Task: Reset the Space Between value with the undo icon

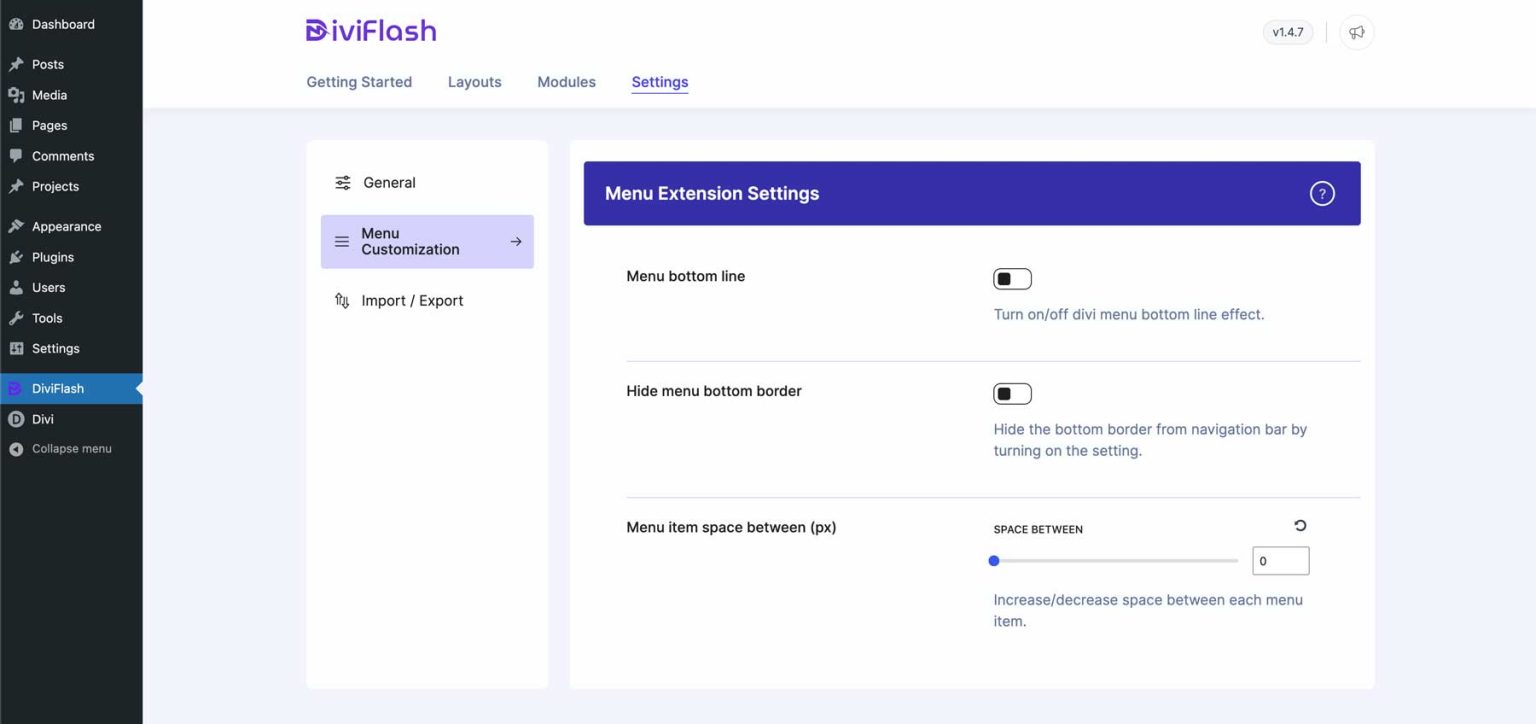Action: coord(1298,525)
